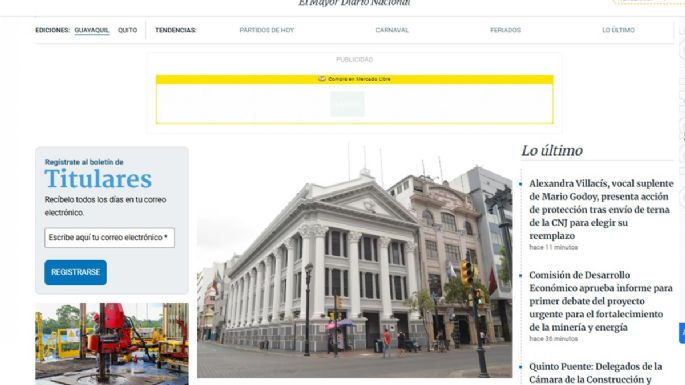The width and height of the screenshot is (685, 385).
Task: Select the Guayaquil edition
Action: (x=92, y=30)
